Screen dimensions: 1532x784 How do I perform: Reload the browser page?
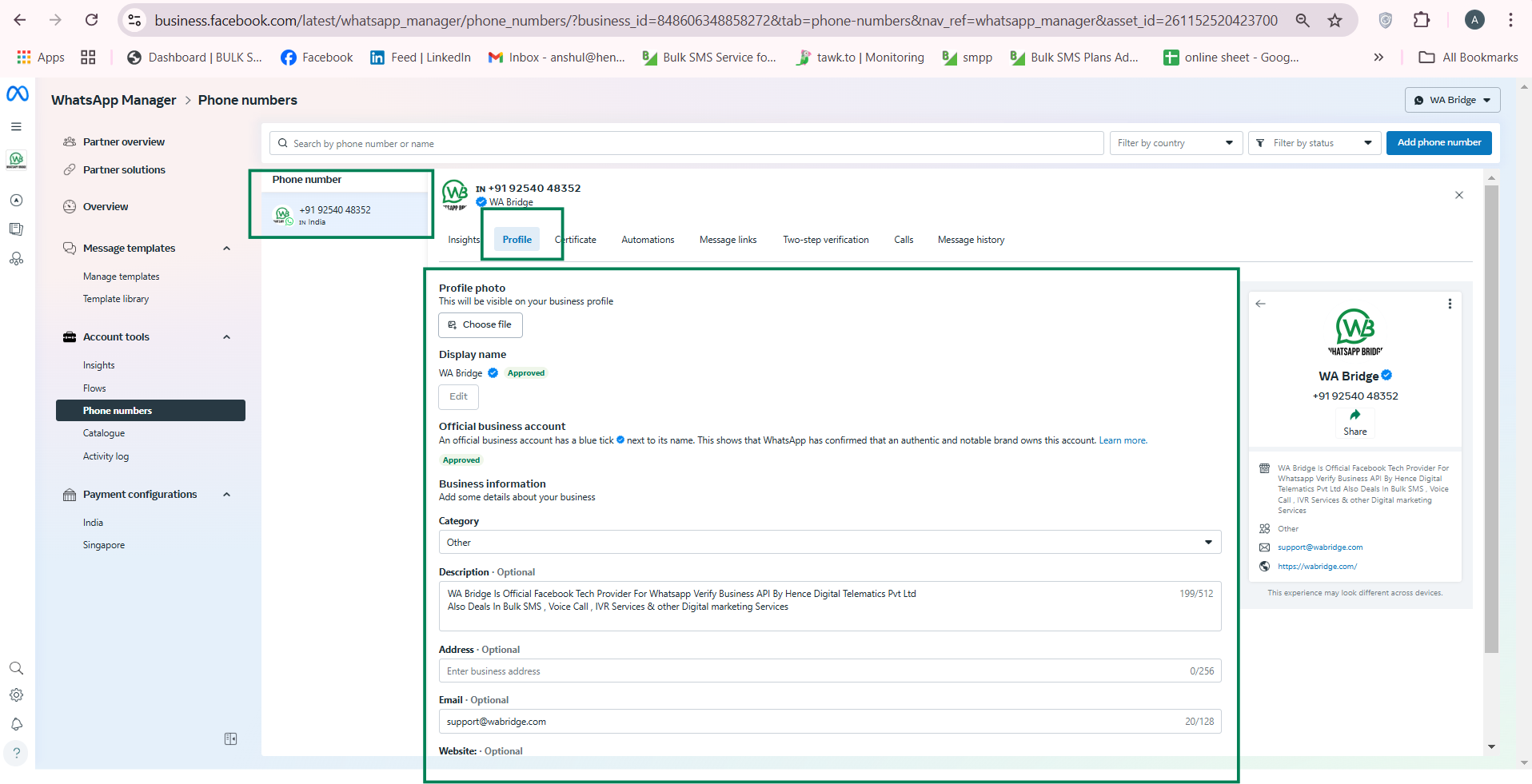[92, 20]
